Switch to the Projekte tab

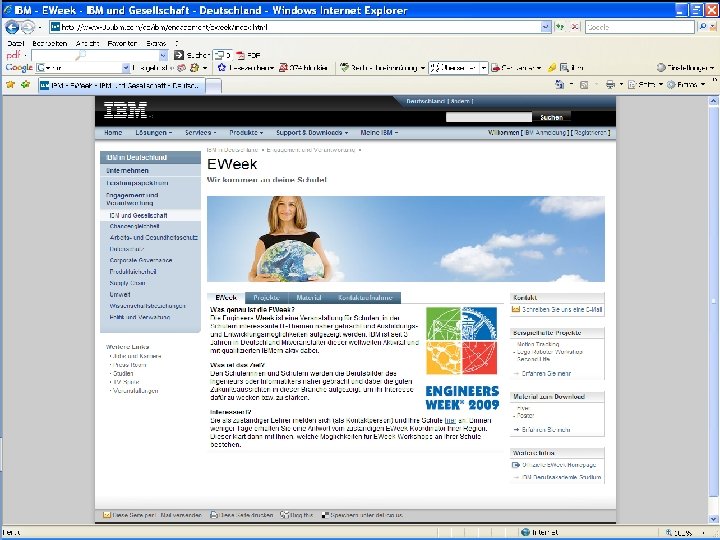click(266, 298)
